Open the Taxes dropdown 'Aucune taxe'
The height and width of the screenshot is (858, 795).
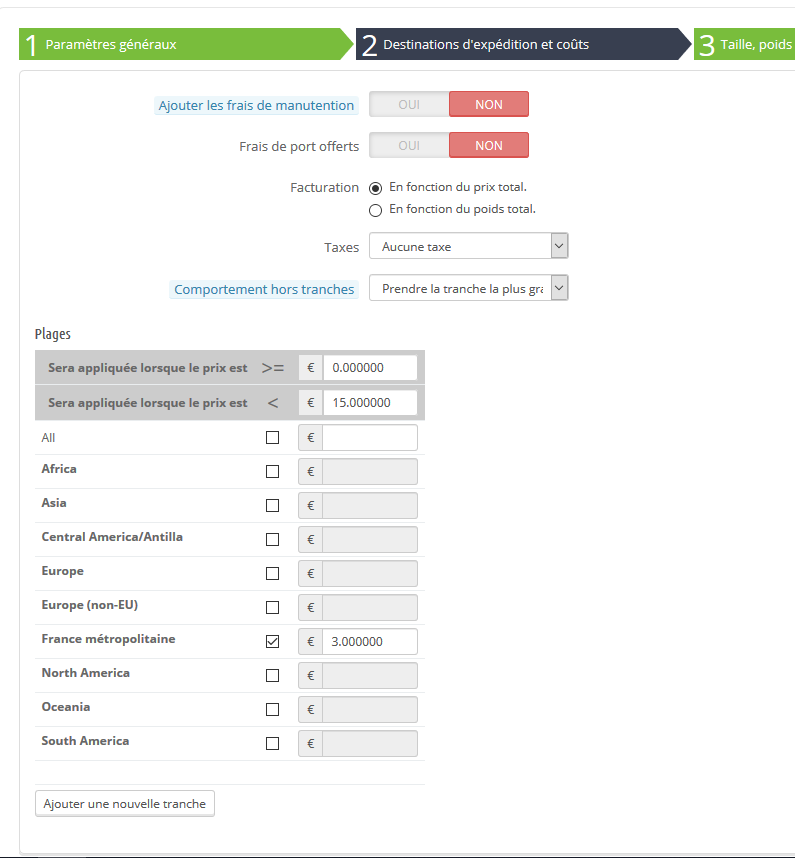click(x=469, y=246)
